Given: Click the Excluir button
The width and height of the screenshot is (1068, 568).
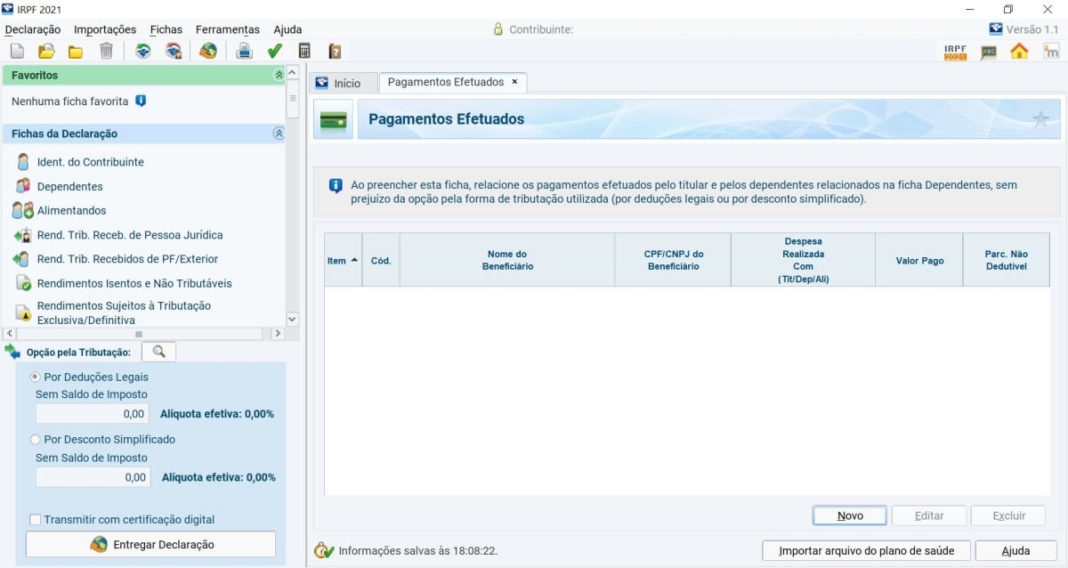Looking at the screenshot, I should [x=1009, y=516].
